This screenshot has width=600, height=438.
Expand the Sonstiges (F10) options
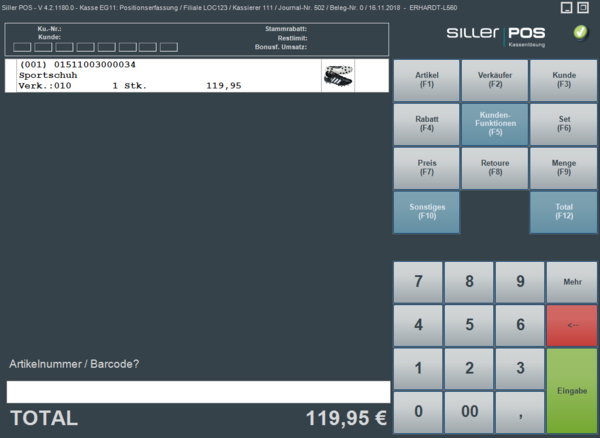427,211
